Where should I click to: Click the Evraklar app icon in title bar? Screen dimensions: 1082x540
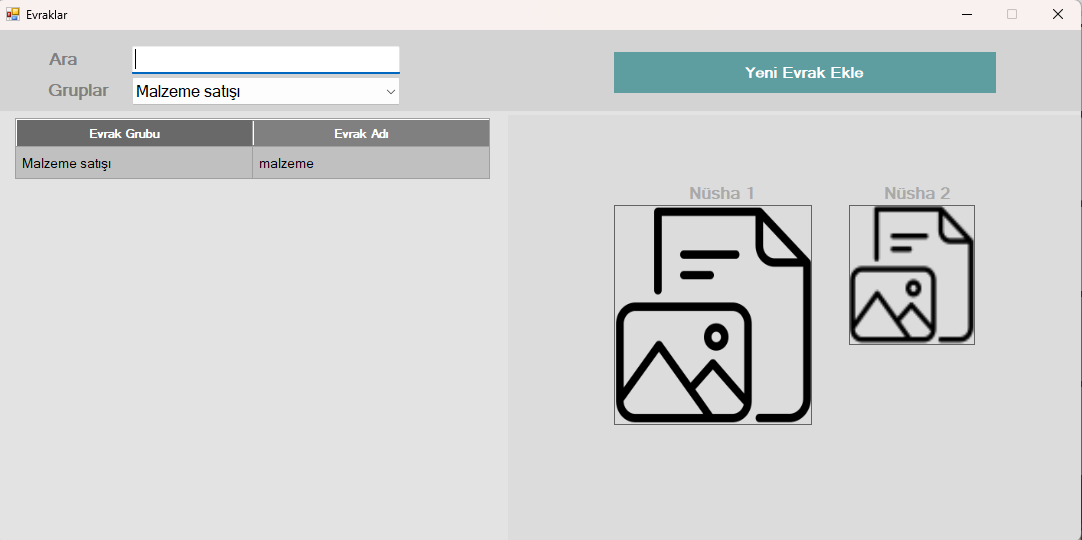point(13,14)
